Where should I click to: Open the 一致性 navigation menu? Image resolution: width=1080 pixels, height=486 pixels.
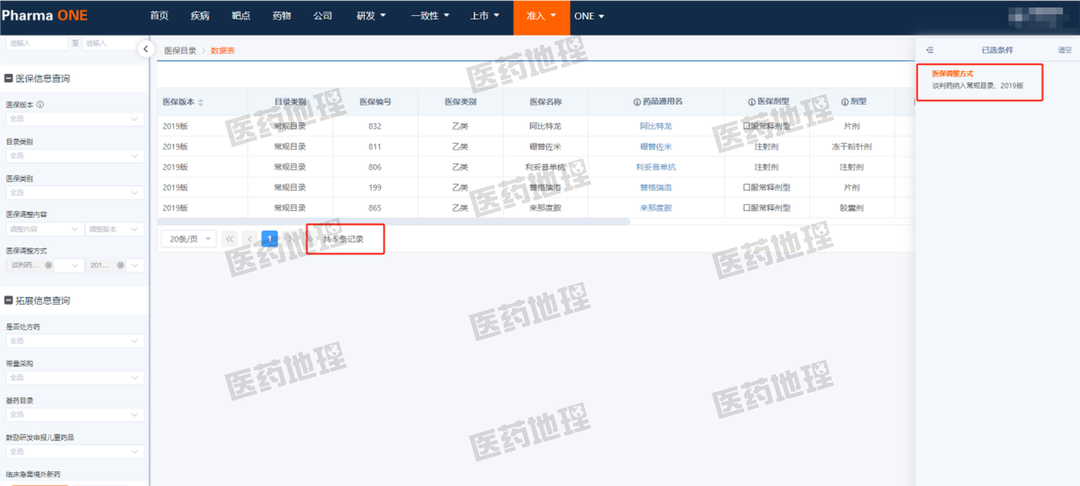point(430,16)
